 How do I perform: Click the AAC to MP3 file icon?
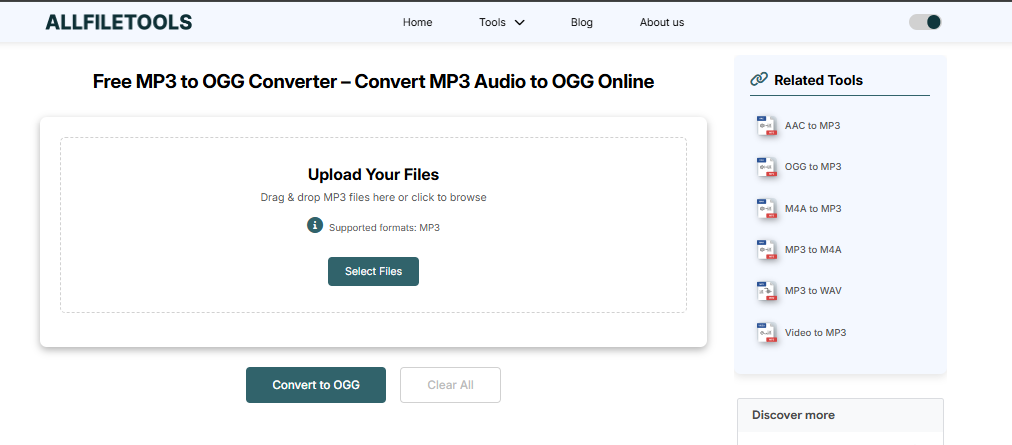tap(767, 126)
